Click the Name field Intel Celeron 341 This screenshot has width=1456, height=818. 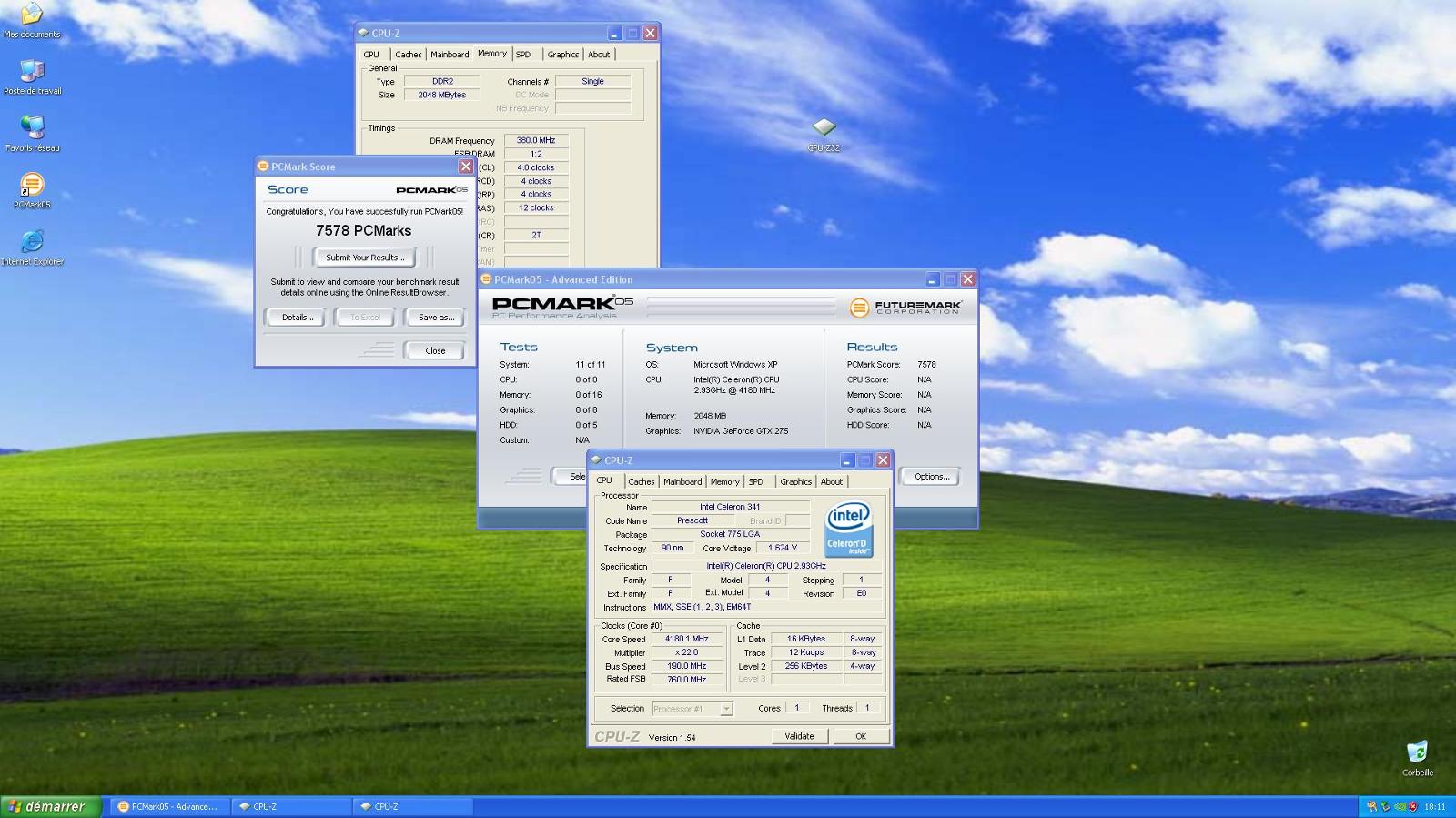(730, 507)
